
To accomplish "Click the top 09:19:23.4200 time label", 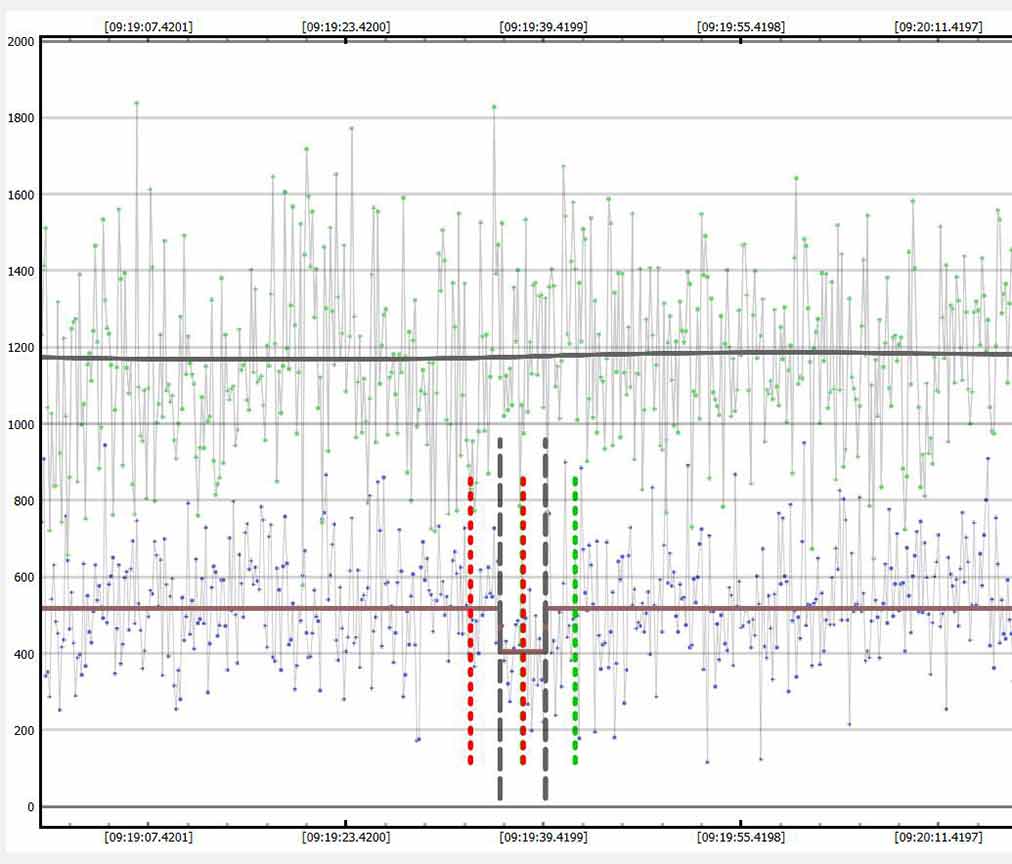I will tap(346, 27).
